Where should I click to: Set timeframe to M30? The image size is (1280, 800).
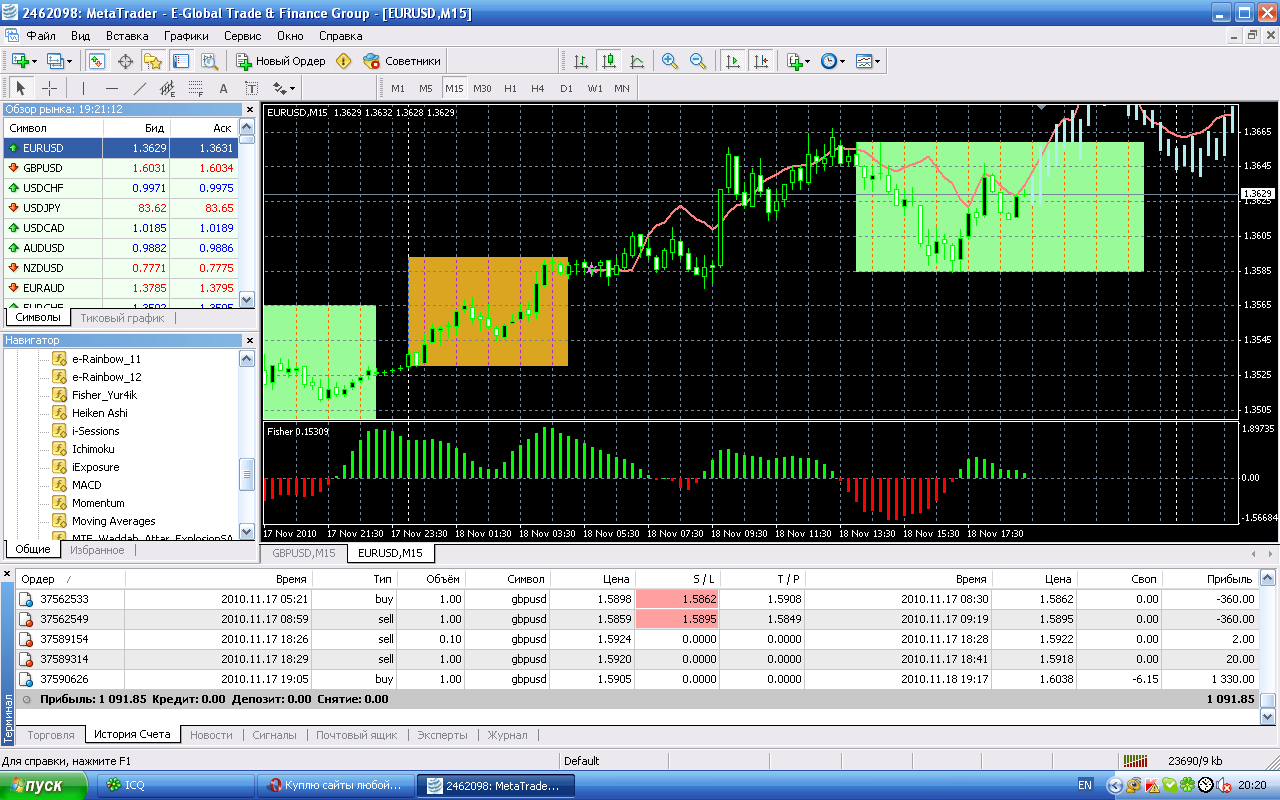[x=482, y=88]
